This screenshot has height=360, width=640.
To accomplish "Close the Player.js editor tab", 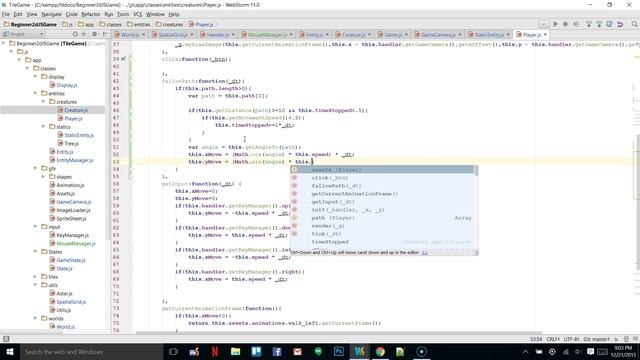I will (x=545, y=35).
